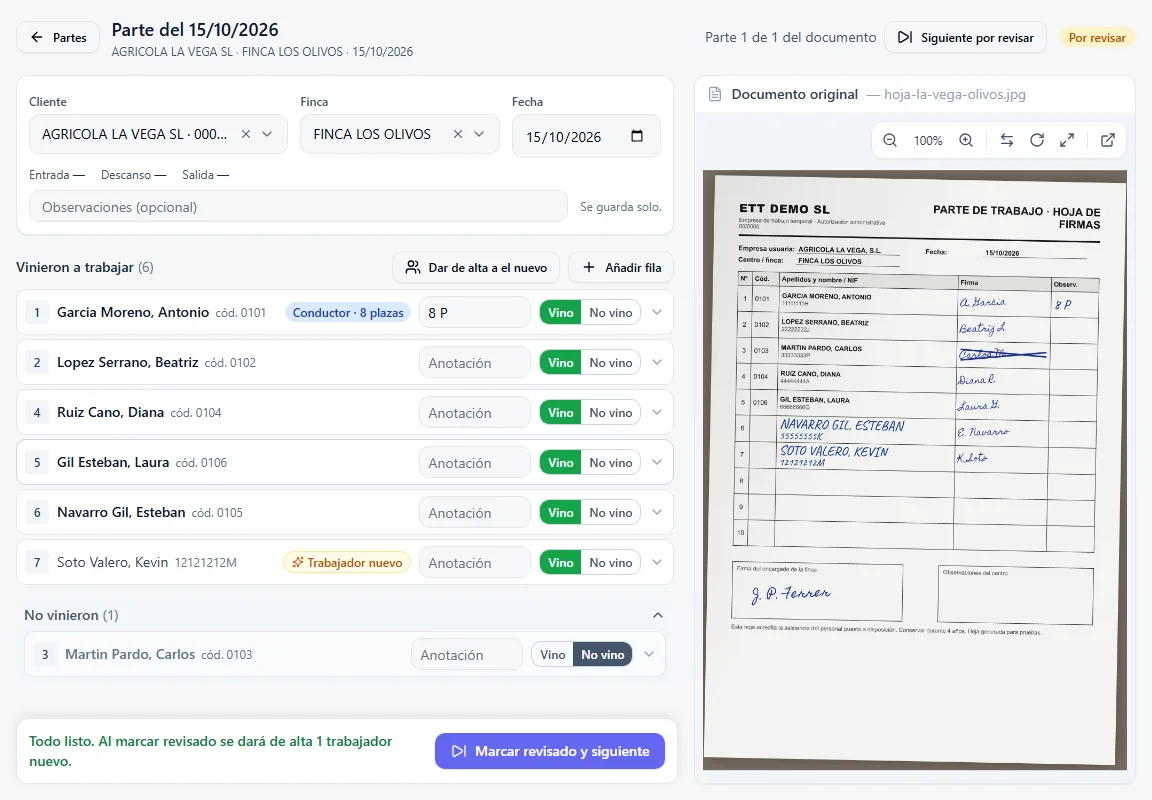Click 'Parte 1 de 1 del documento' text
Viewport: 1152px width, 800px height.
[791, 37]
